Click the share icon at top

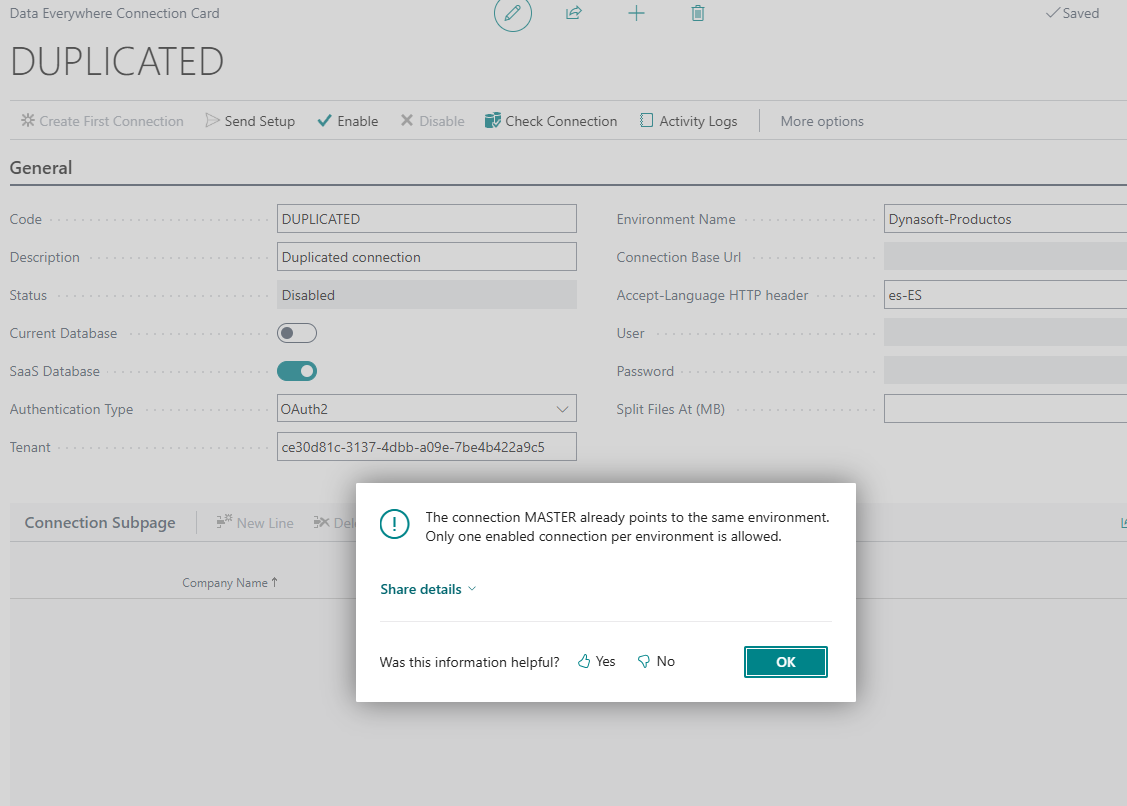click(574, 13)
